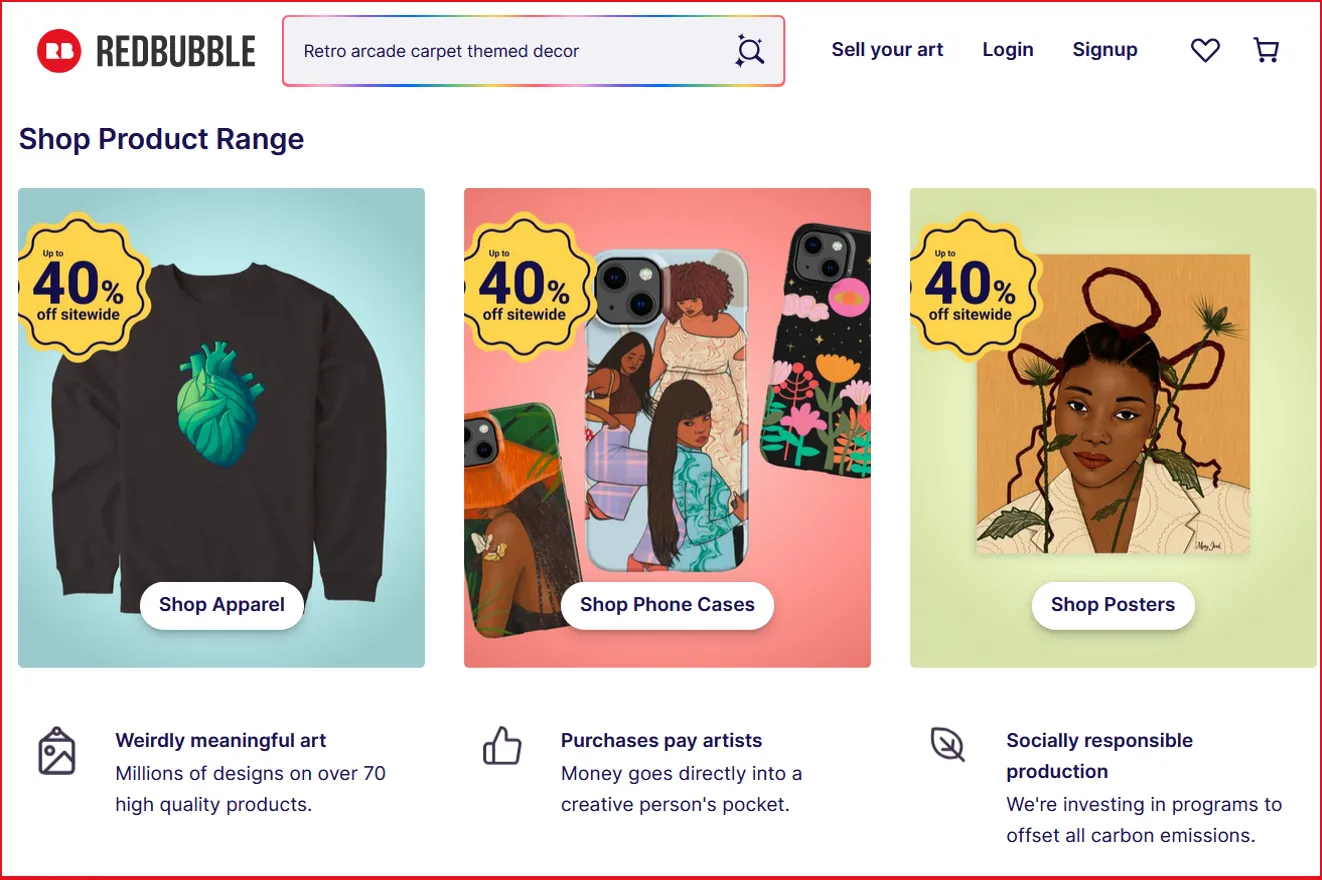Open the shopping cart icon
Image resolution: width=1322 pixels, height=880 pixels.
(x=1266, y=49)
